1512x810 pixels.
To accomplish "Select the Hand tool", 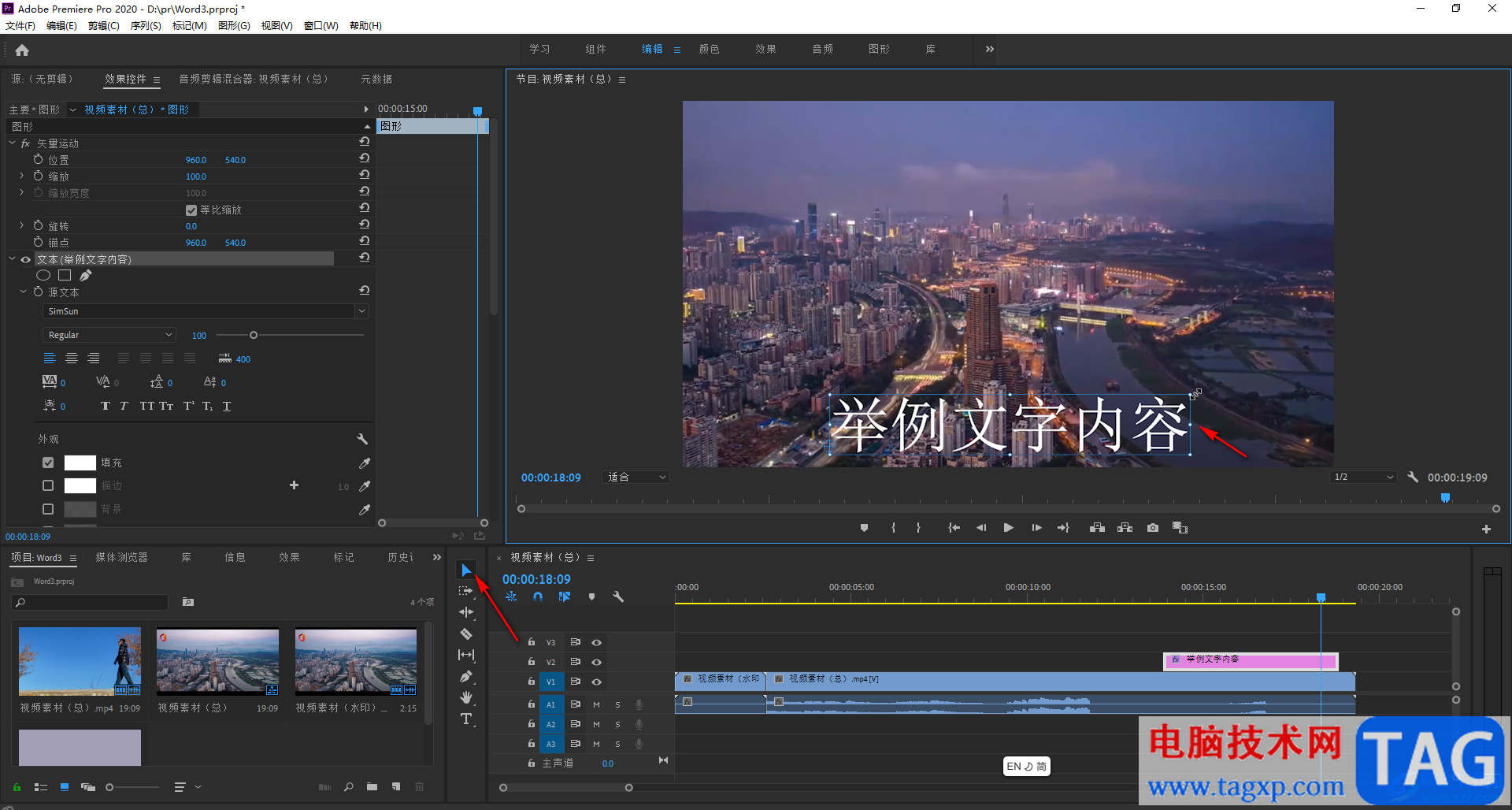I will click(x=466, y=697).
